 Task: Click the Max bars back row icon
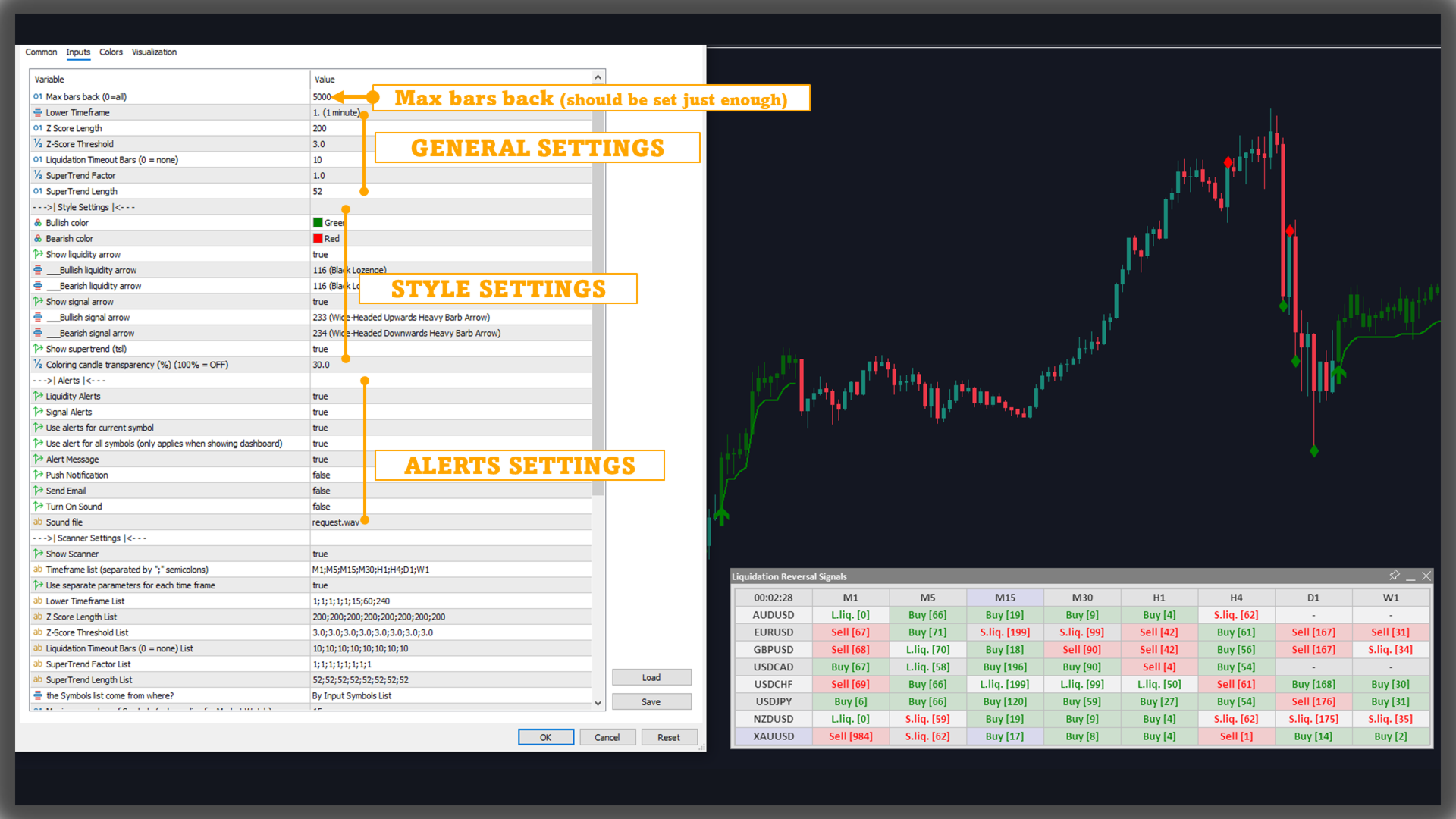click(x=38, y=96)
